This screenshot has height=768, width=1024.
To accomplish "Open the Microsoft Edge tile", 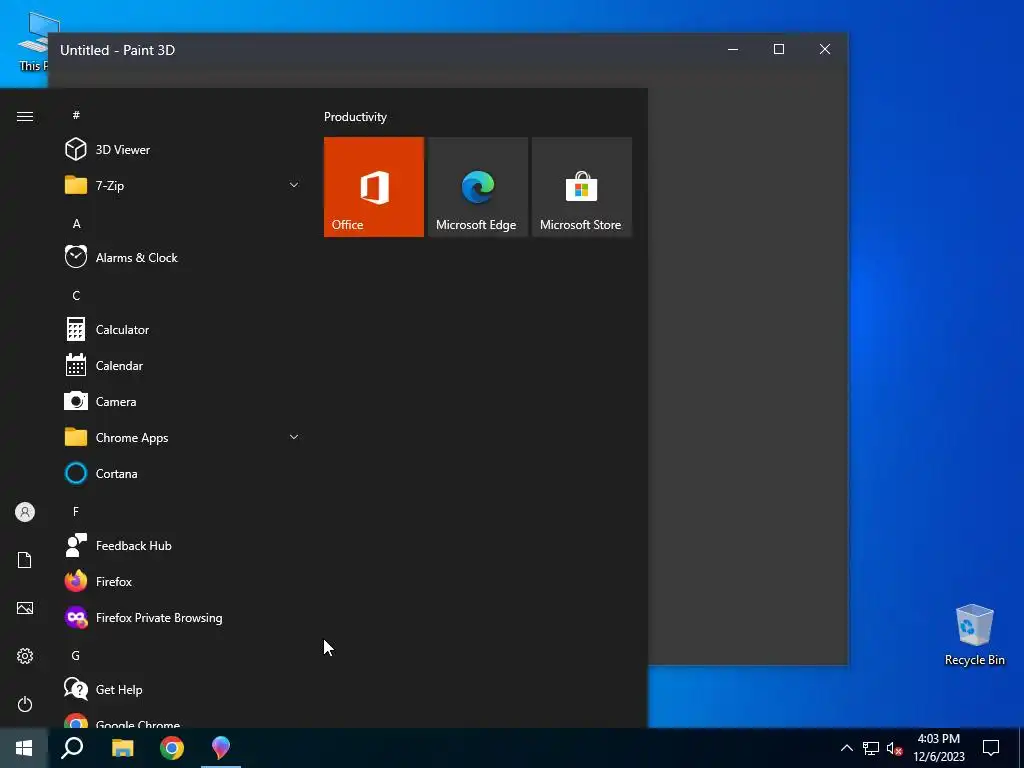I will coord(477,187).
